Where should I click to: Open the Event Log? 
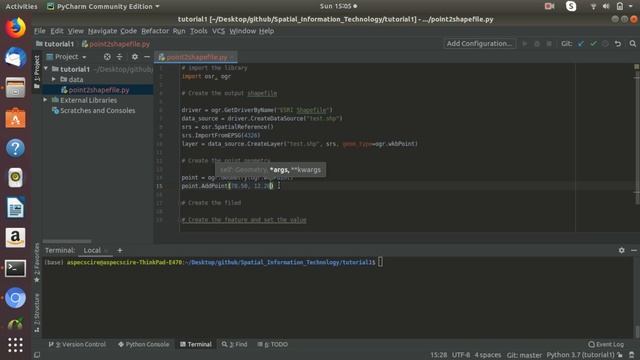point(606,344)
